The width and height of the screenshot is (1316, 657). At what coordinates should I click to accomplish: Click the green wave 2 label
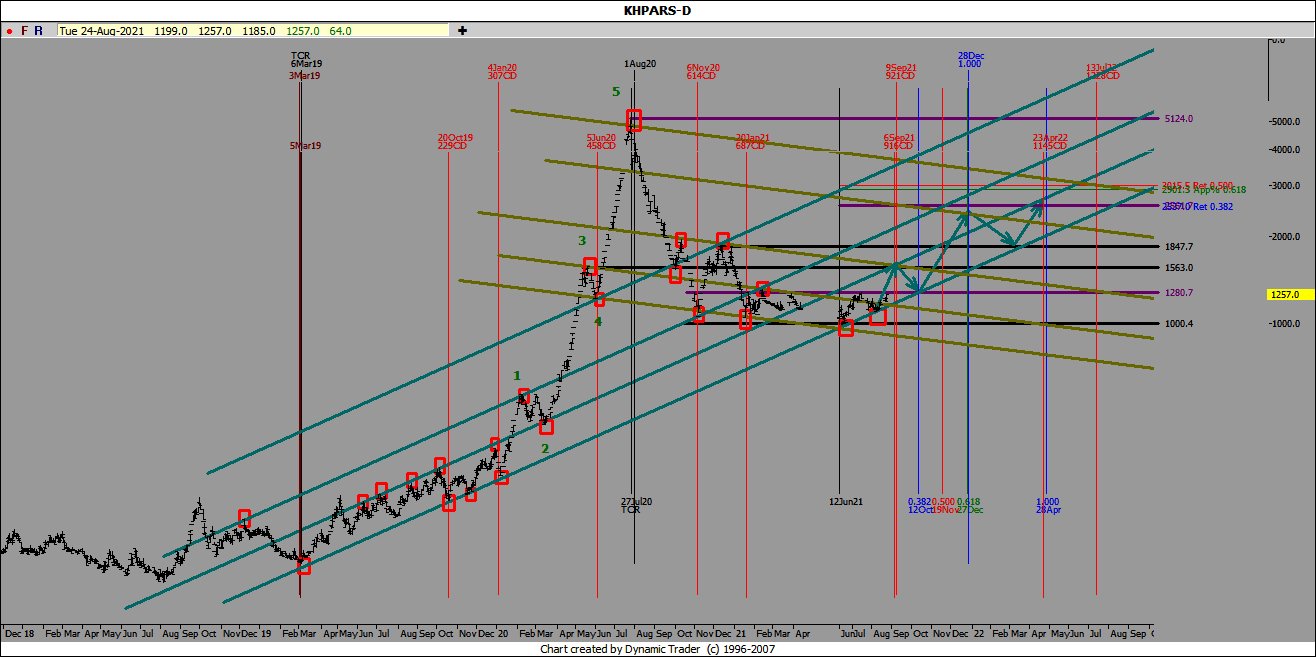545,449
